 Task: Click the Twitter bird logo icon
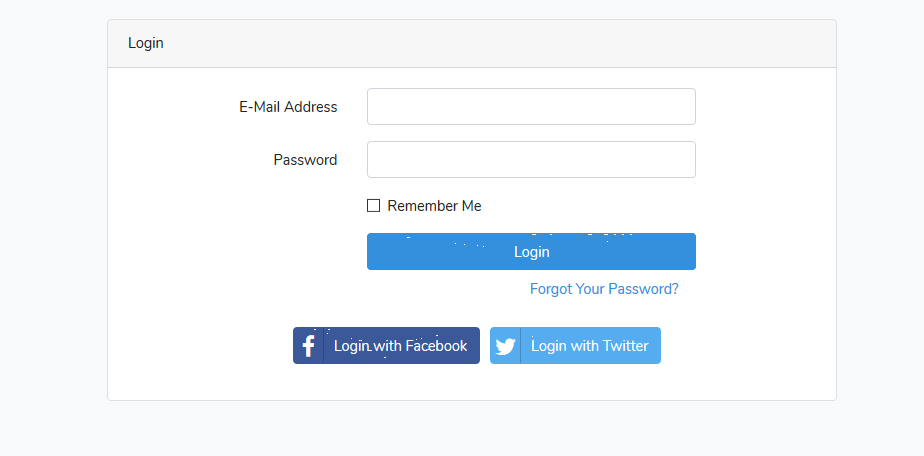tap(505, 346)
